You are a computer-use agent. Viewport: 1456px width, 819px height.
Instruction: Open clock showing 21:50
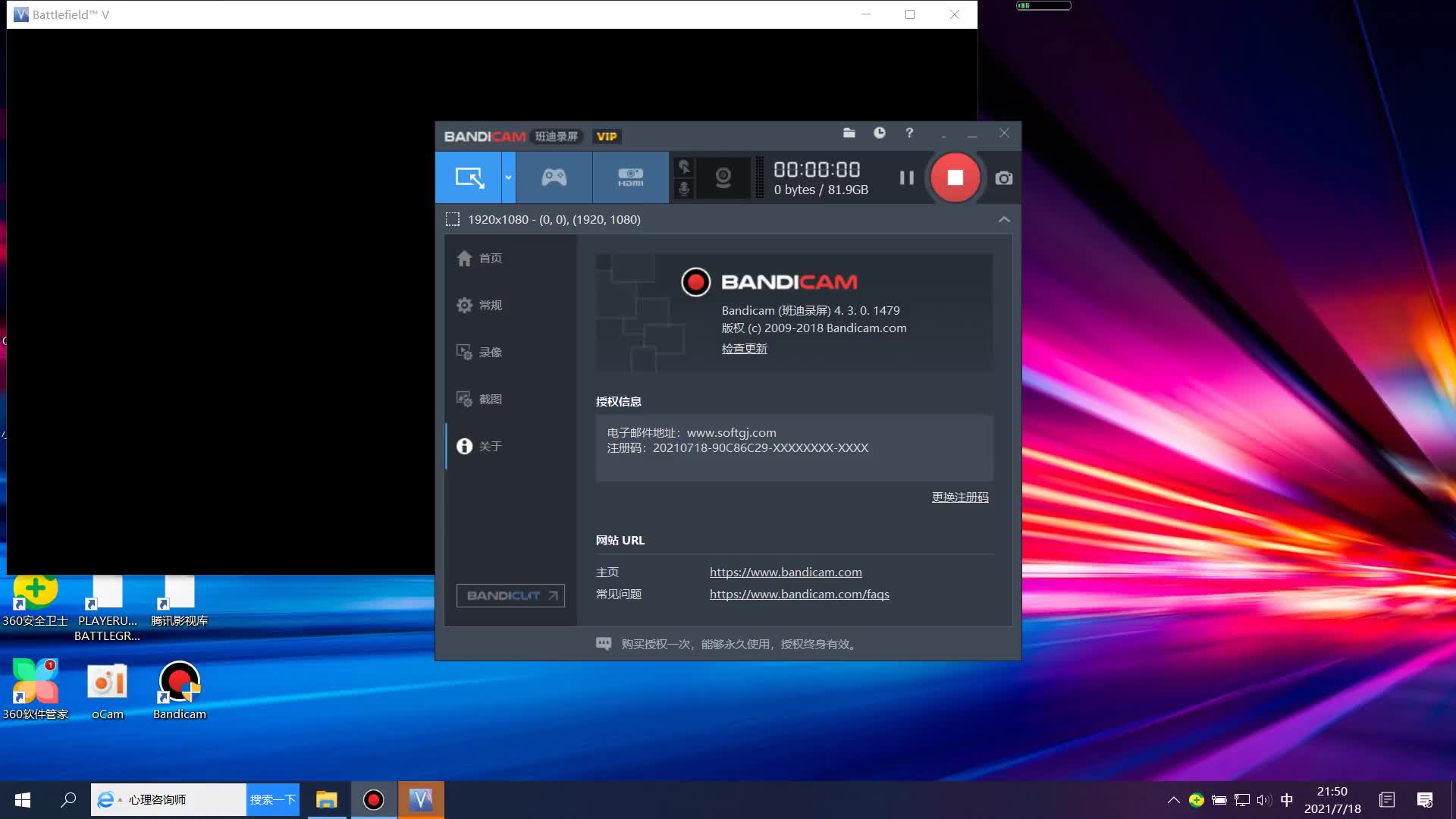point(1332,799)
